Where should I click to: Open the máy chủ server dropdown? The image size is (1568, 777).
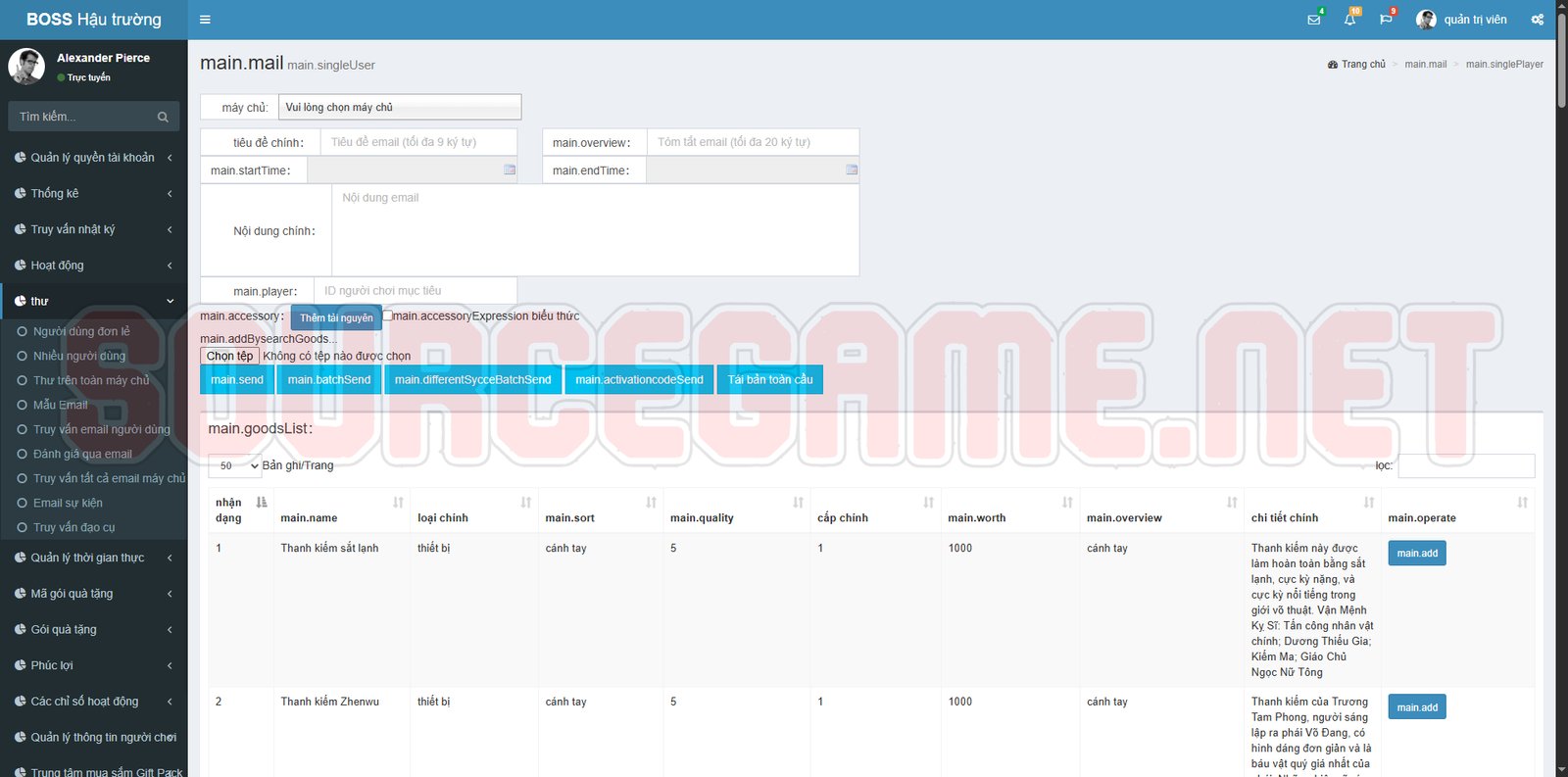[400, 107]
